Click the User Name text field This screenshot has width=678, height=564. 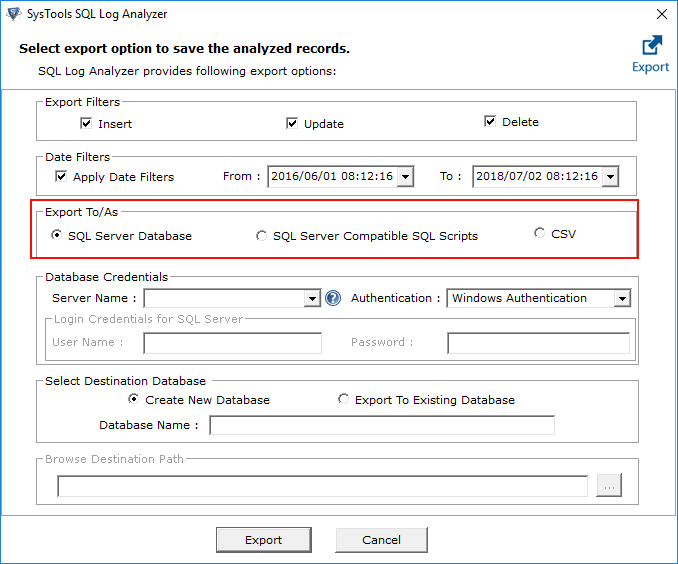[233, 343]
